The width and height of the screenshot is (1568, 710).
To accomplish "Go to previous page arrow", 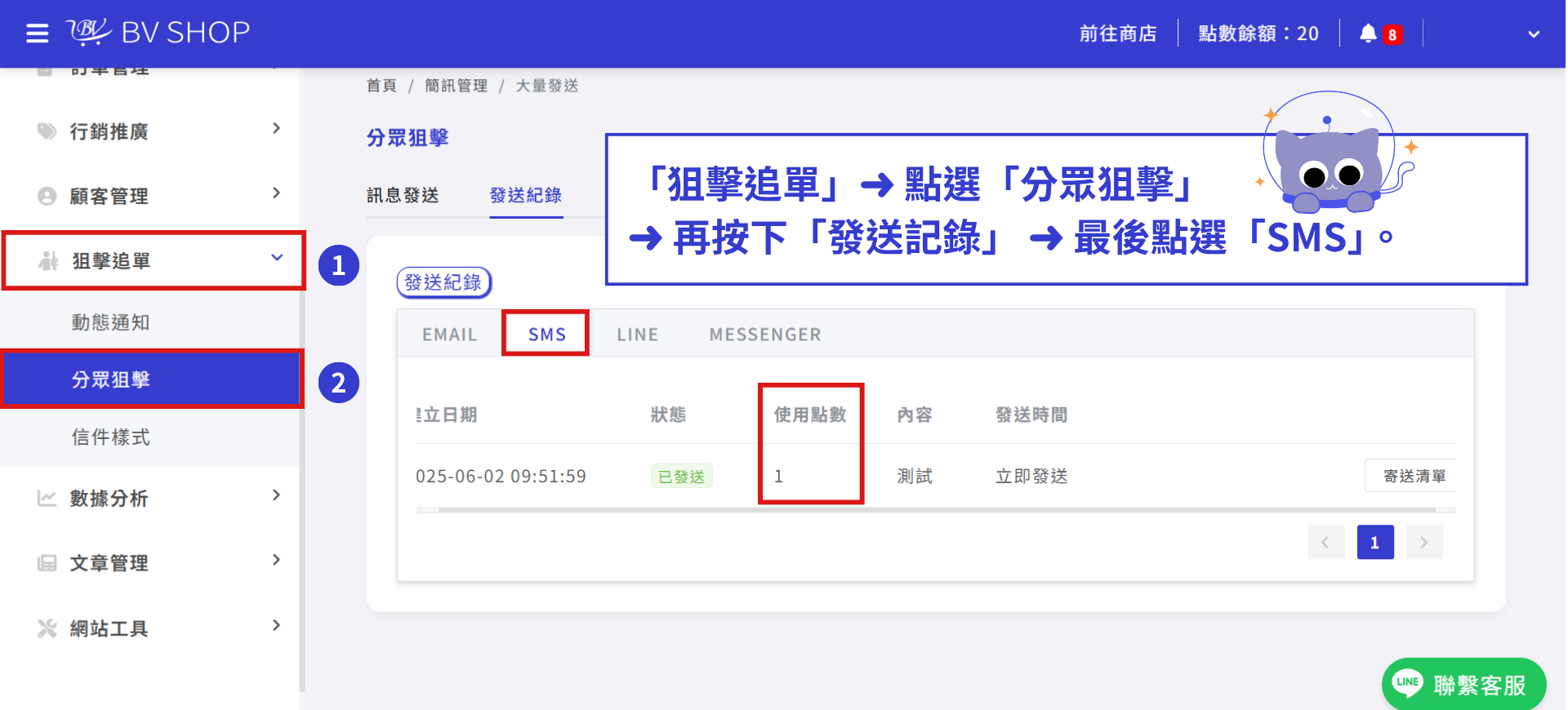I will click(1325, 542).
